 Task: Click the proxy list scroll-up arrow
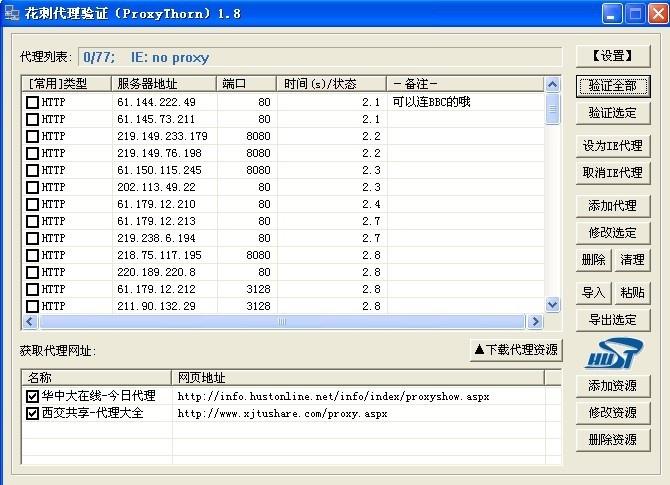click(552, 84)
